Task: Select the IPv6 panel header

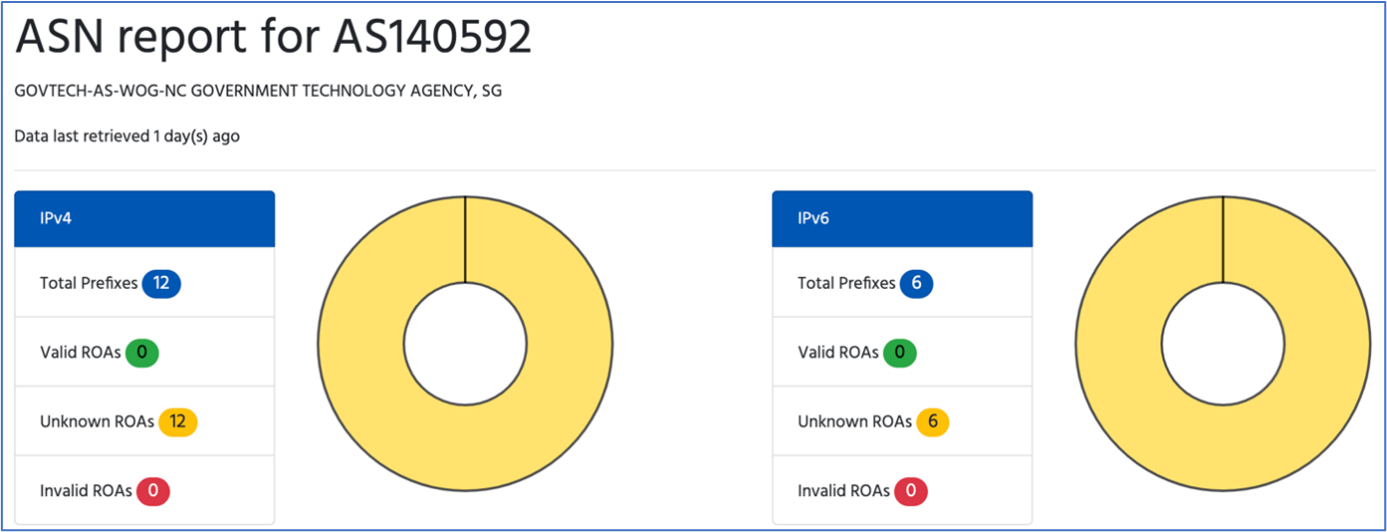Action: tap(902, 219)
